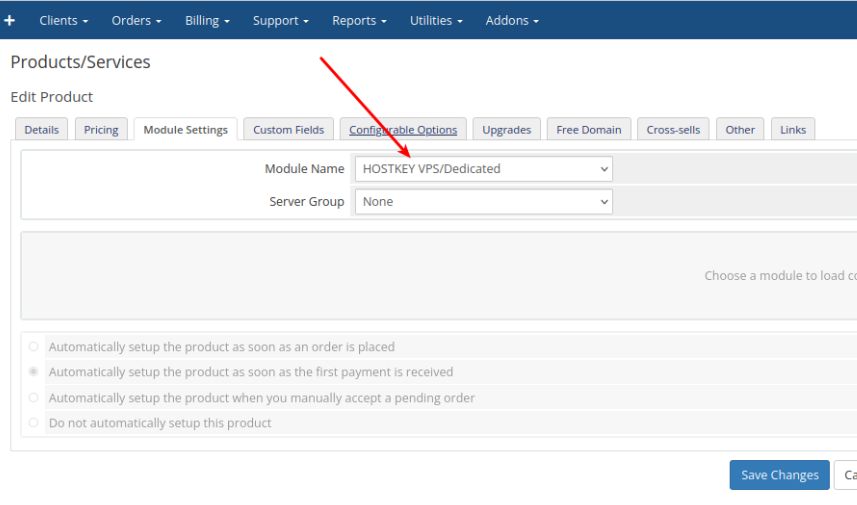Expand the Module Name dropdown
Image resolution: width=857 pixels, height=505 pixels.
tap(483, 169)
